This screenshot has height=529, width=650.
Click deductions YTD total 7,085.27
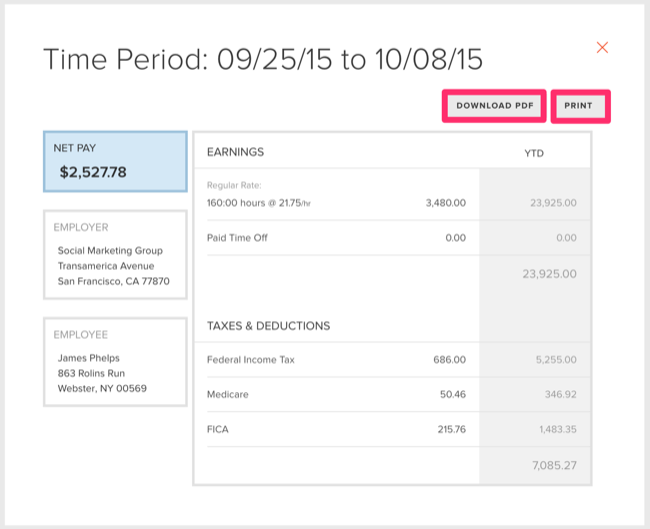(554, 465)
